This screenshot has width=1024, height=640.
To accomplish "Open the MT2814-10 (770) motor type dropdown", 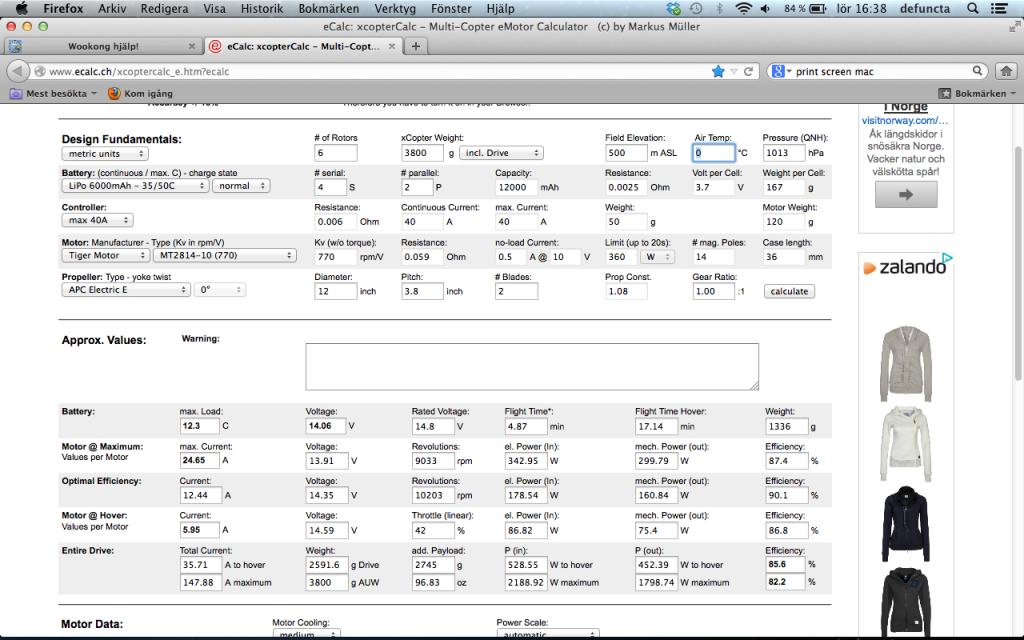I will [x=225, y=255].
